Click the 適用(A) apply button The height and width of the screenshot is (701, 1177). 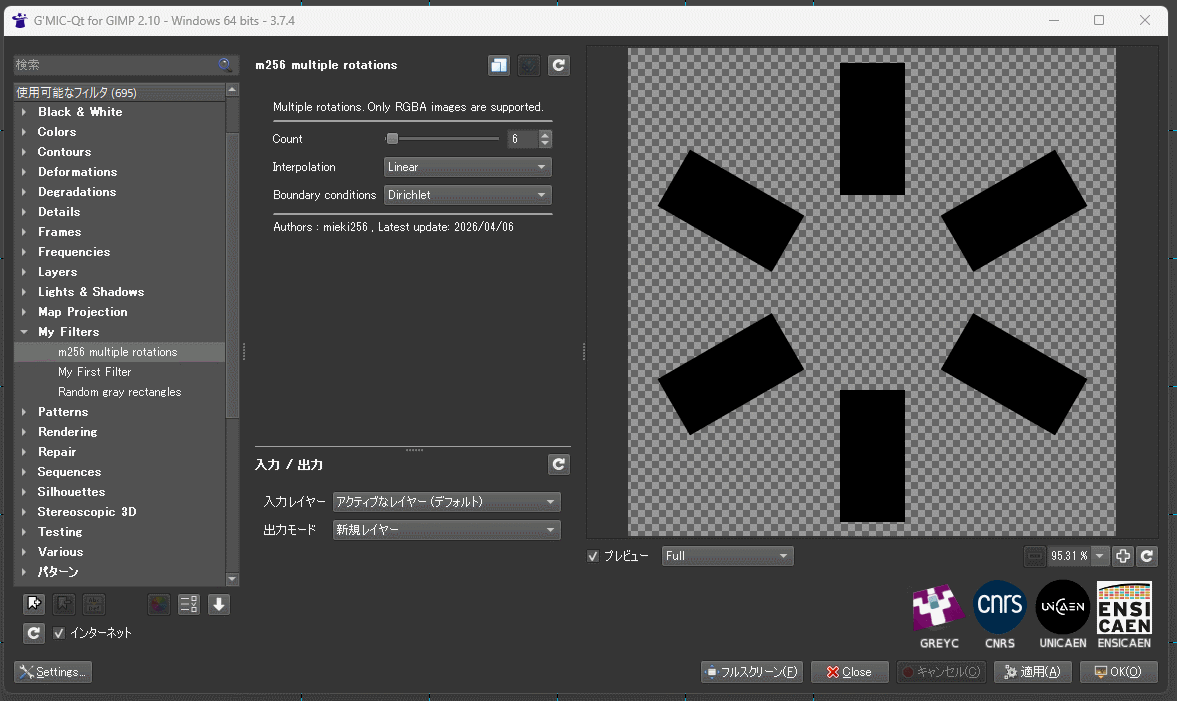pos(1033,672)
